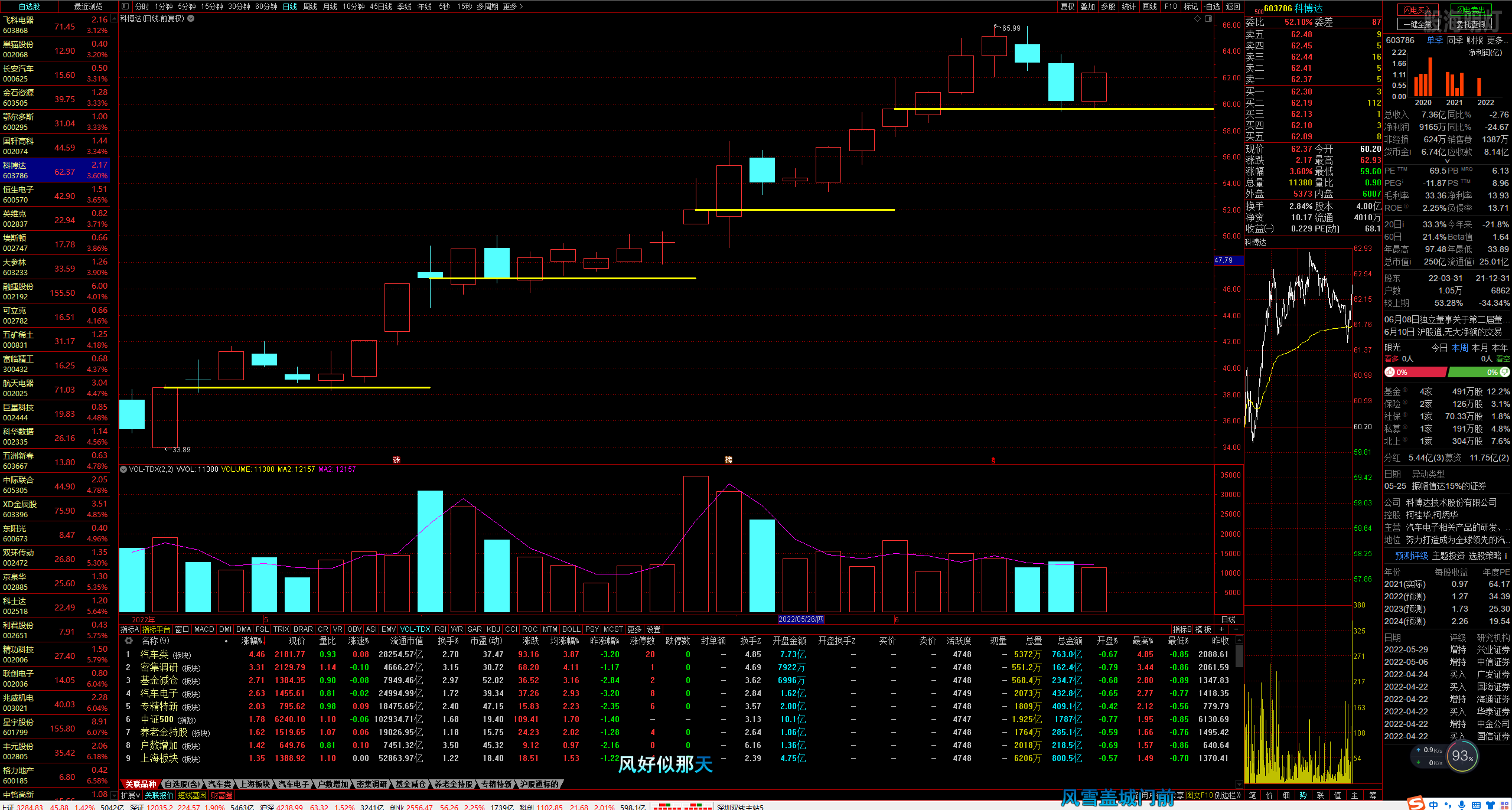Viewport: 1512px width, 810px height.
Task: Open the 模板 template menu
Action: tap(1203, 629)
